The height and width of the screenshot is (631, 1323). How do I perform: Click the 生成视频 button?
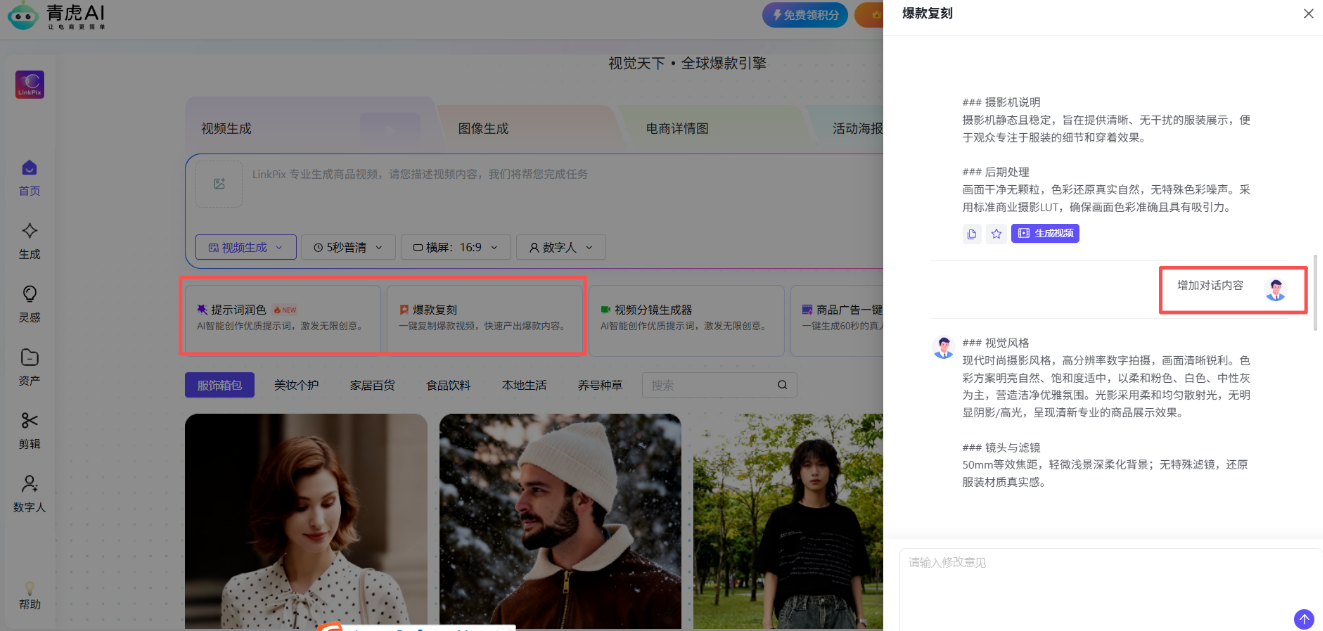pyautogui.click(x=1045, y=233)
